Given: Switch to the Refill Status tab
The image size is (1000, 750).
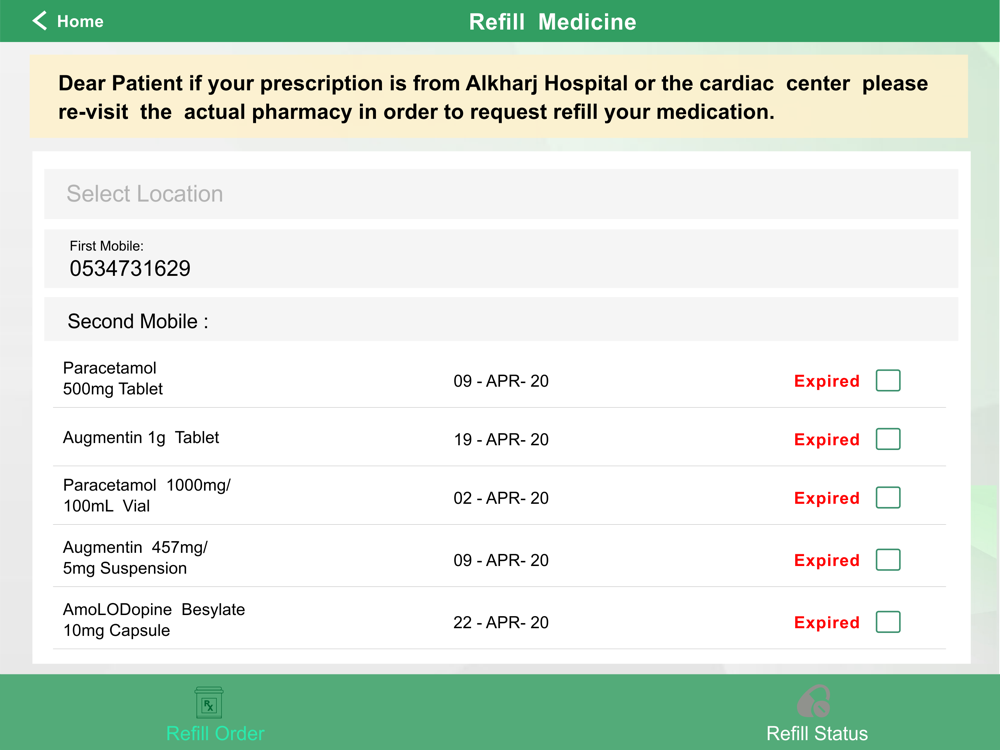Looking at the screenshot, I should [816, 733].
